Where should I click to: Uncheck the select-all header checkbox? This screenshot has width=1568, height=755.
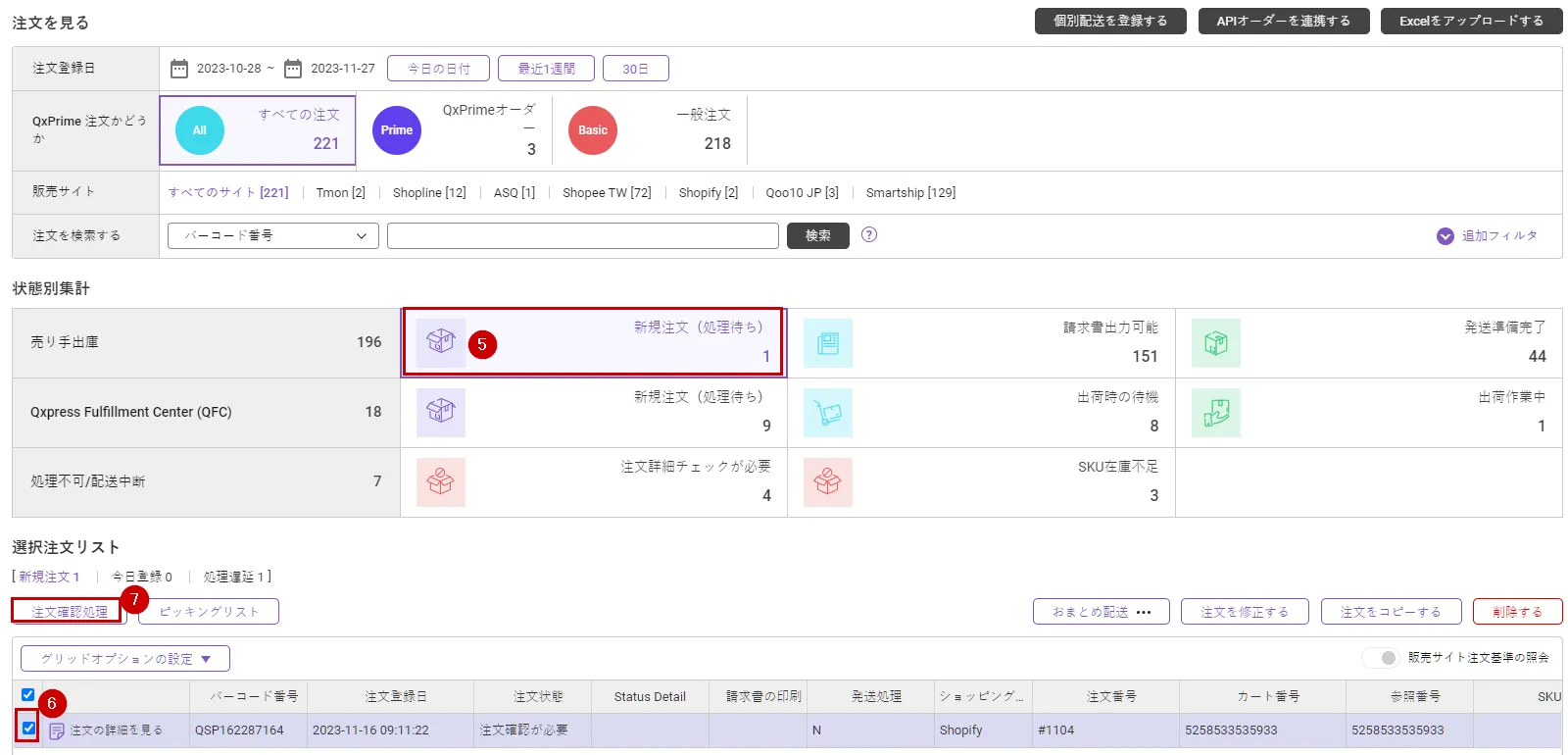(28, 695)
